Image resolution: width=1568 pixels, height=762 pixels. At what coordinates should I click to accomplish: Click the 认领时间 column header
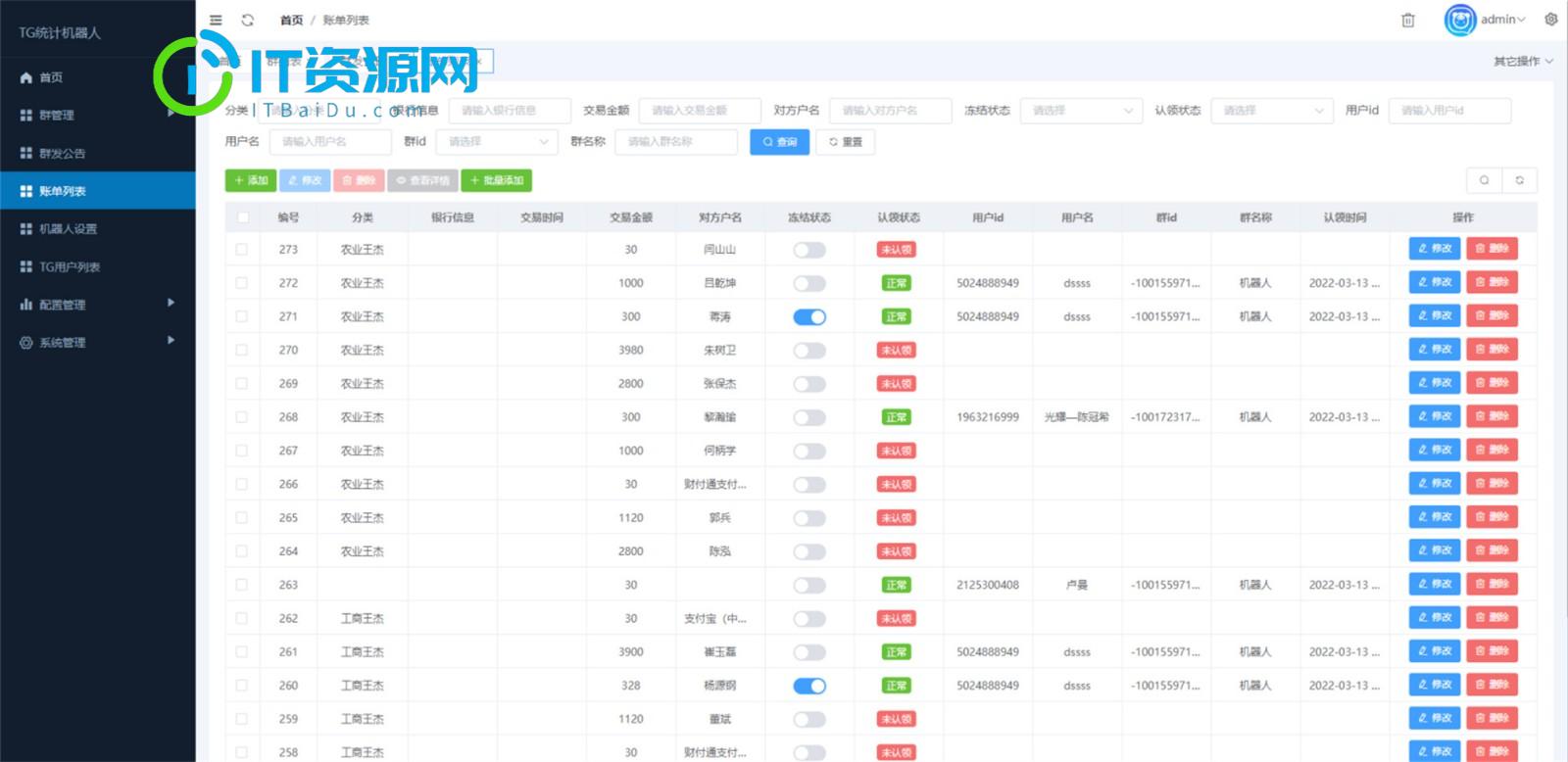coord(1345,217)
